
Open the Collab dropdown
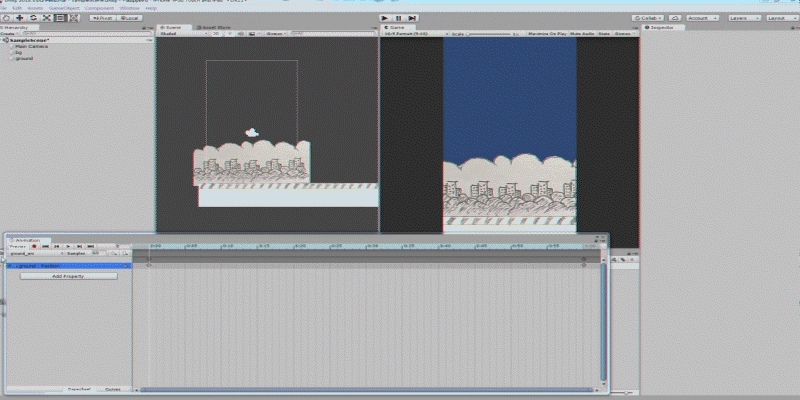[647, 18]
